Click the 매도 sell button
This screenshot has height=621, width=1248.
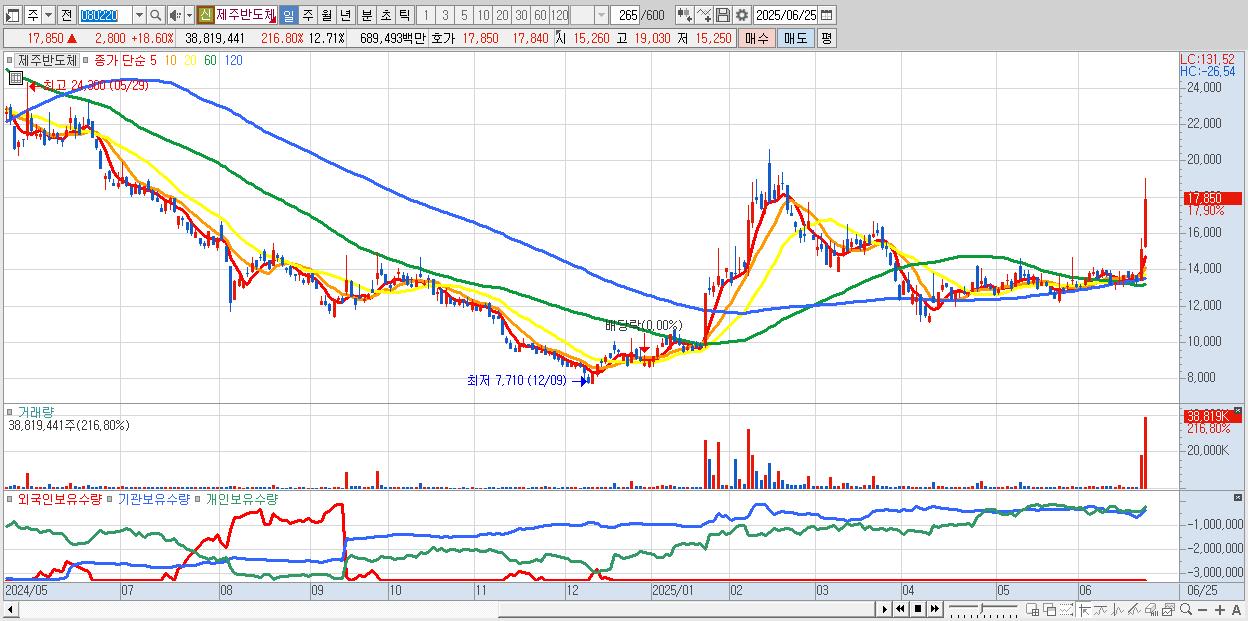[796, 38]
